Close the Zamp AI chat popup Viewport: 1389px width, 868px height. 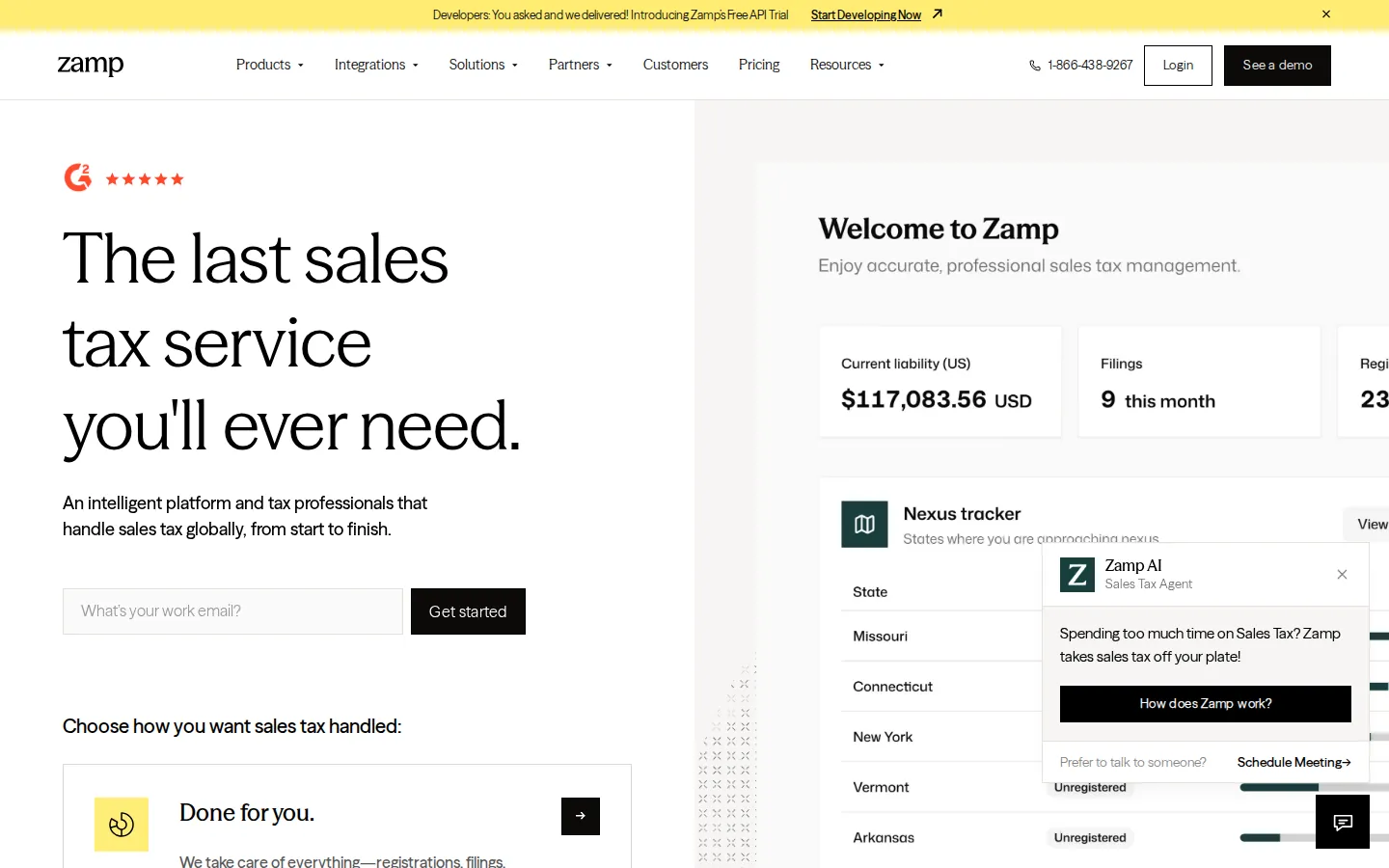(x=1342, y=575)
